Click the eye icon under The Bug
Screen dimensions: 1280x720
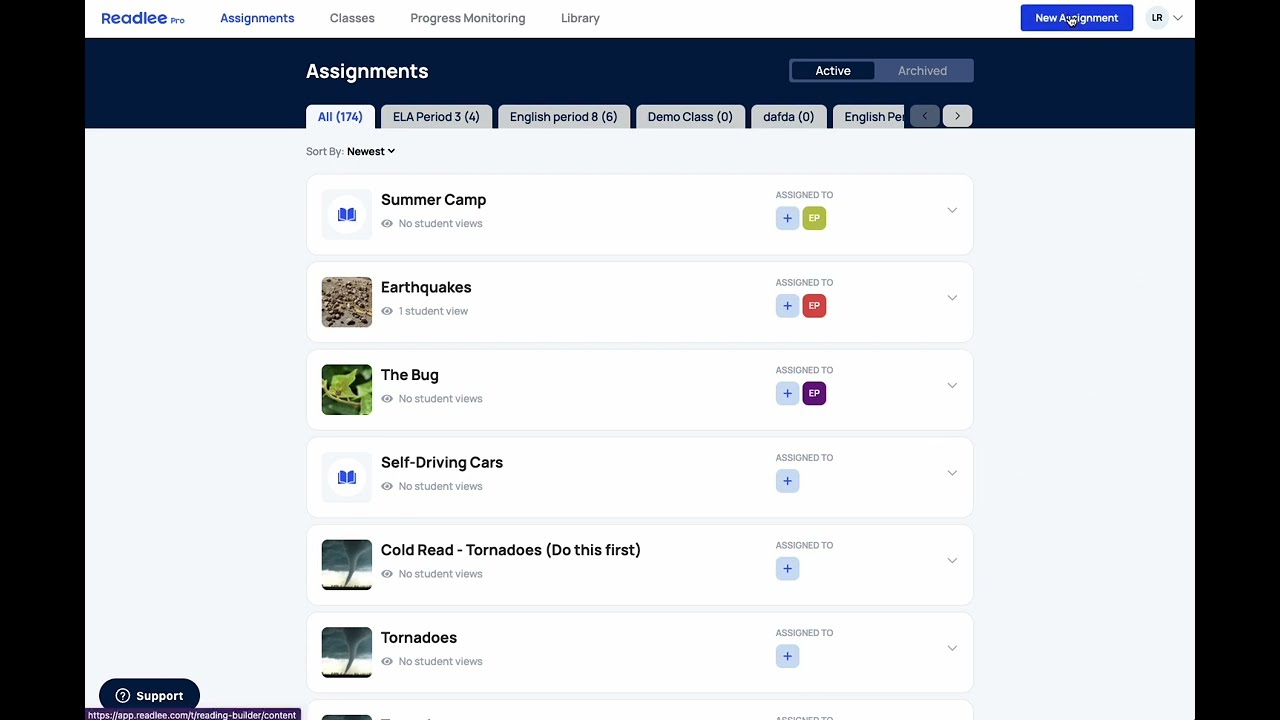coord(387,399)
